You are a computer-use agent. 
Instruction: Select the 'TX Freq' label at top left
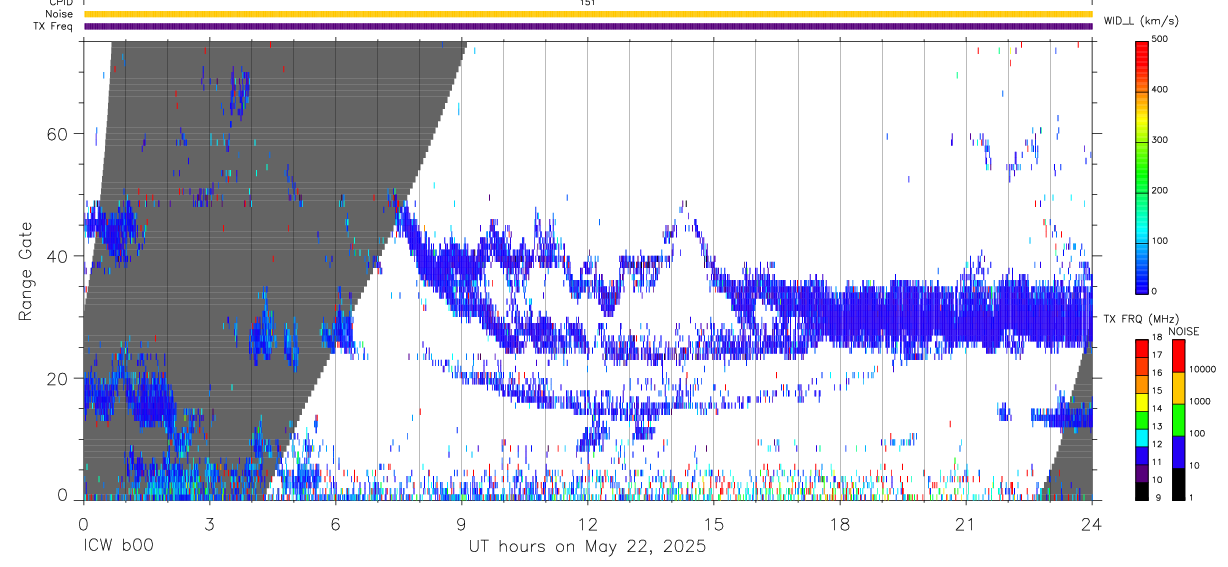(54, 26)
